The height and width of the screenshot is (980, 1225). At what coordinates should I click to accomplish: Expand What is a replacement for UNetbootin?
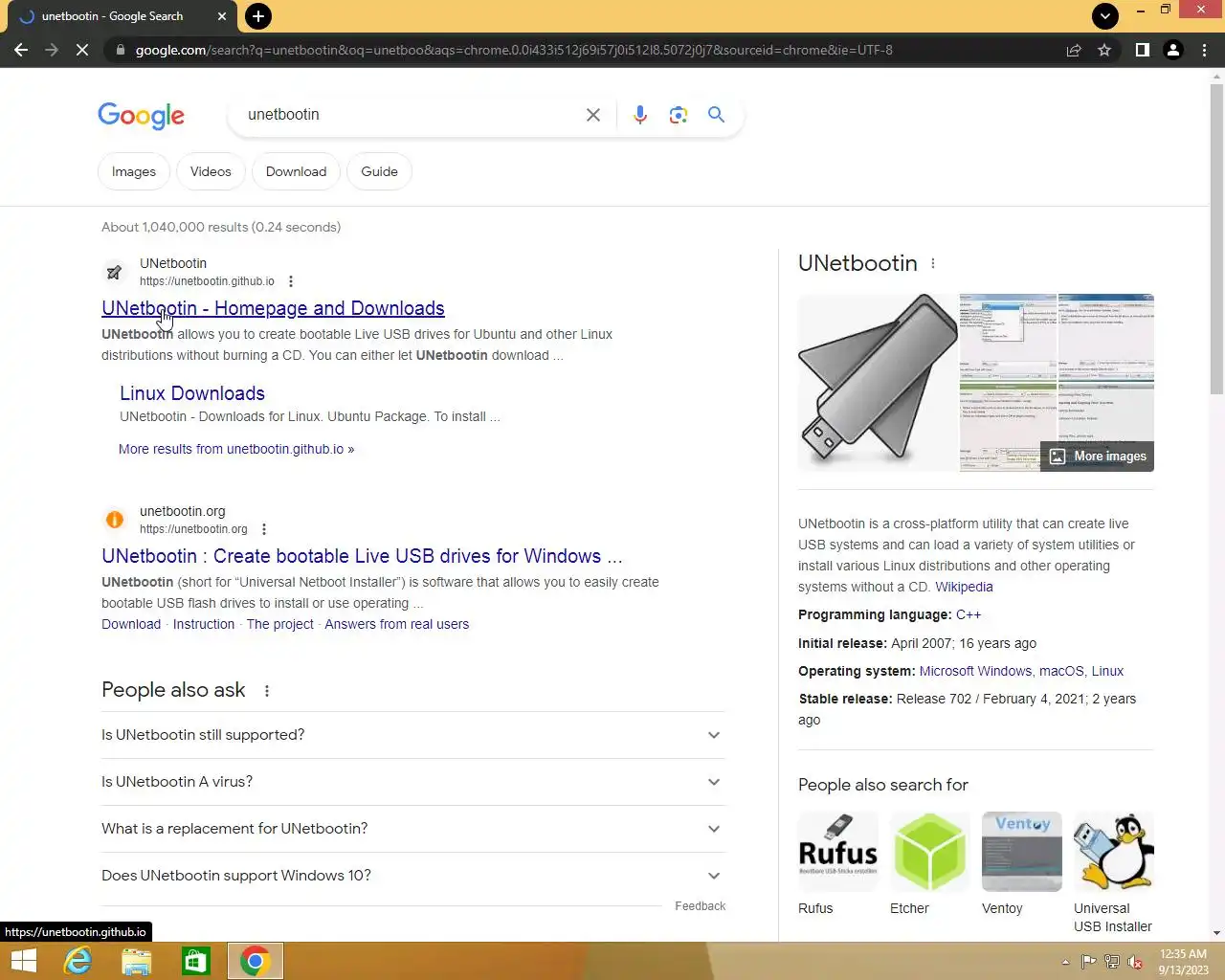pos(413,829)
